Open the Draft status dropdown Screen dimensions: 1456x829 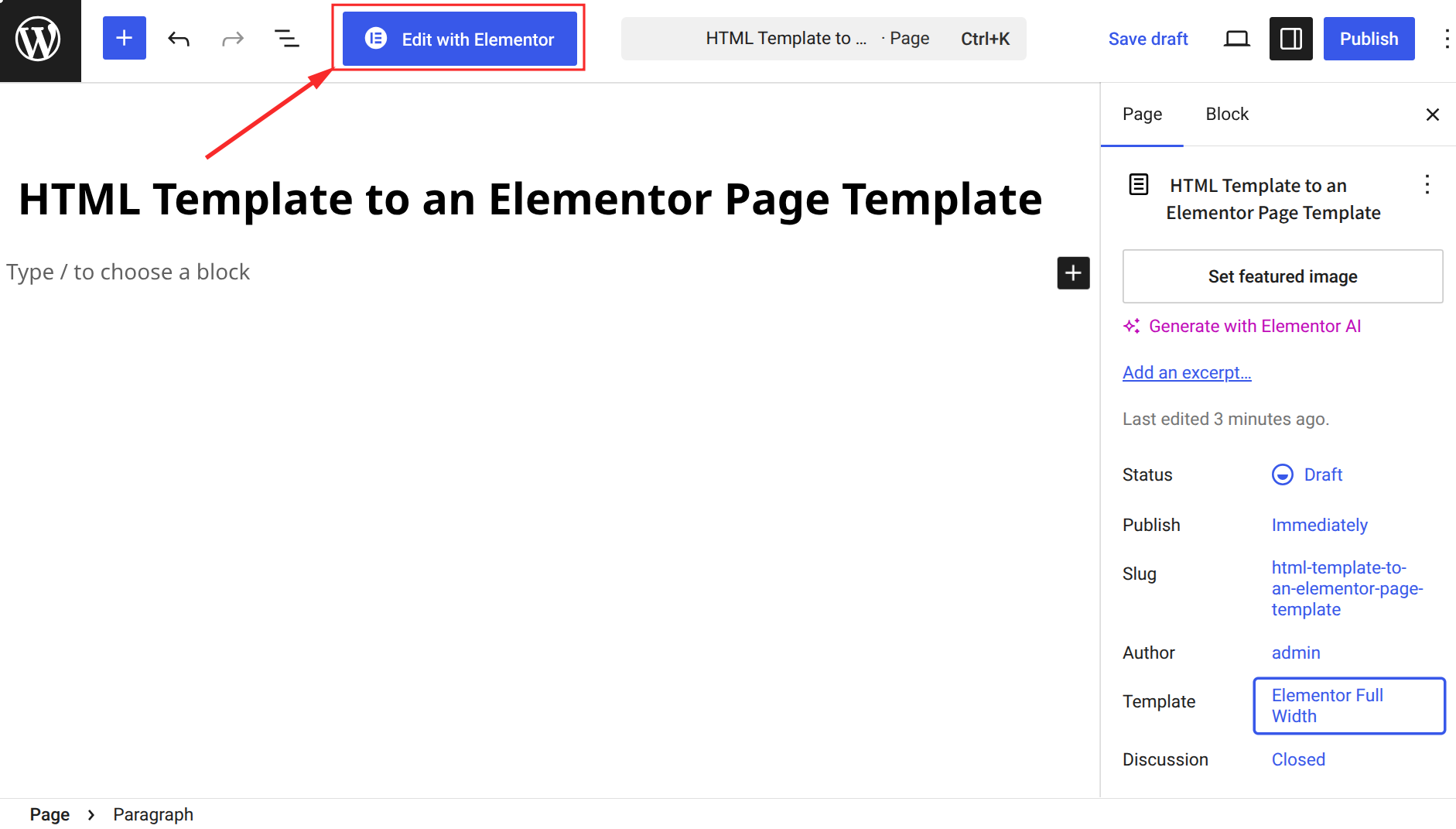1307,474
